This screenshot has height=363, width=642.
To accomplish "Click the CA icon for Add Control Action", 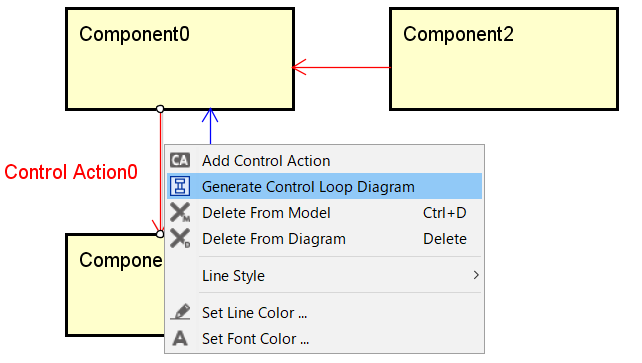I will (x=180, y=160).
